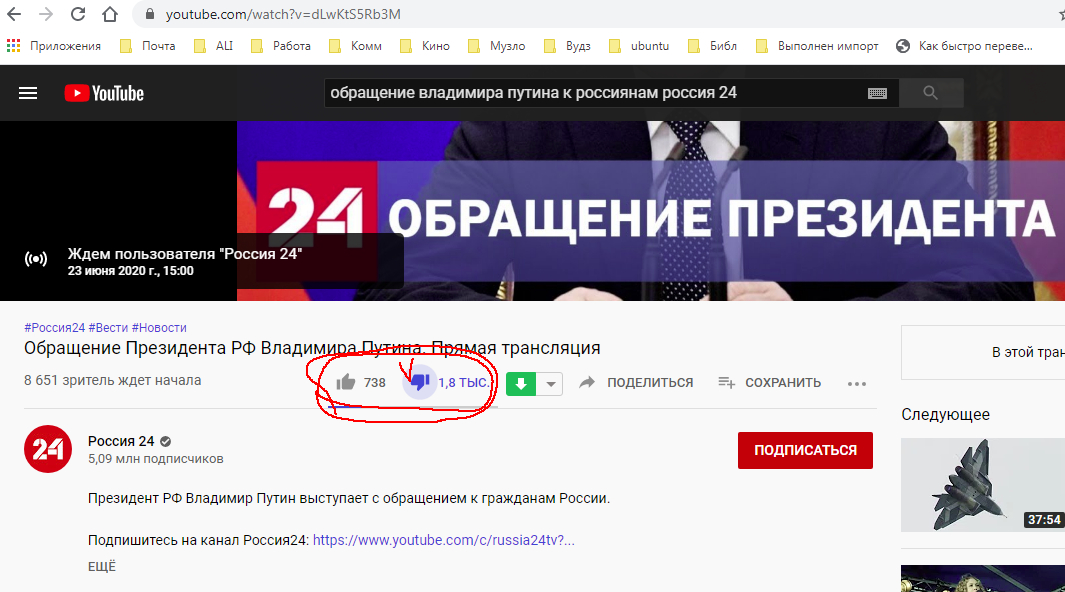Click the green download button
Viewport: 1065px width, 592px height.
(521, 384)
